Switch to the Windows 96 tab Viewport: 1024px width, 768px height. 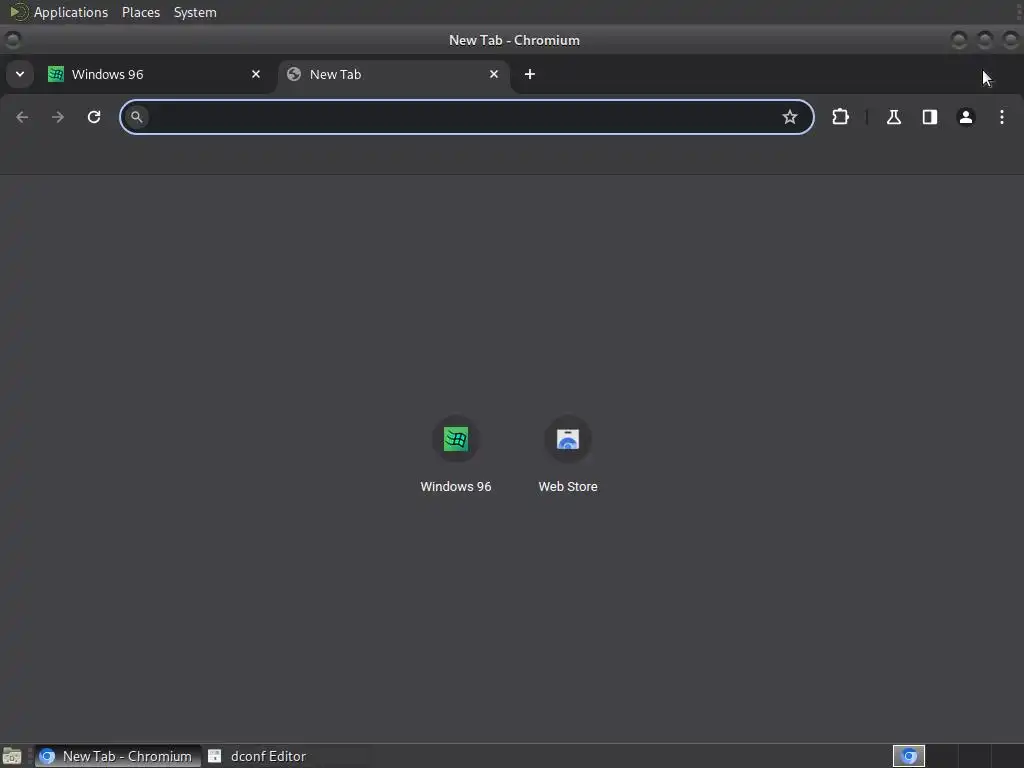(155, 74)
